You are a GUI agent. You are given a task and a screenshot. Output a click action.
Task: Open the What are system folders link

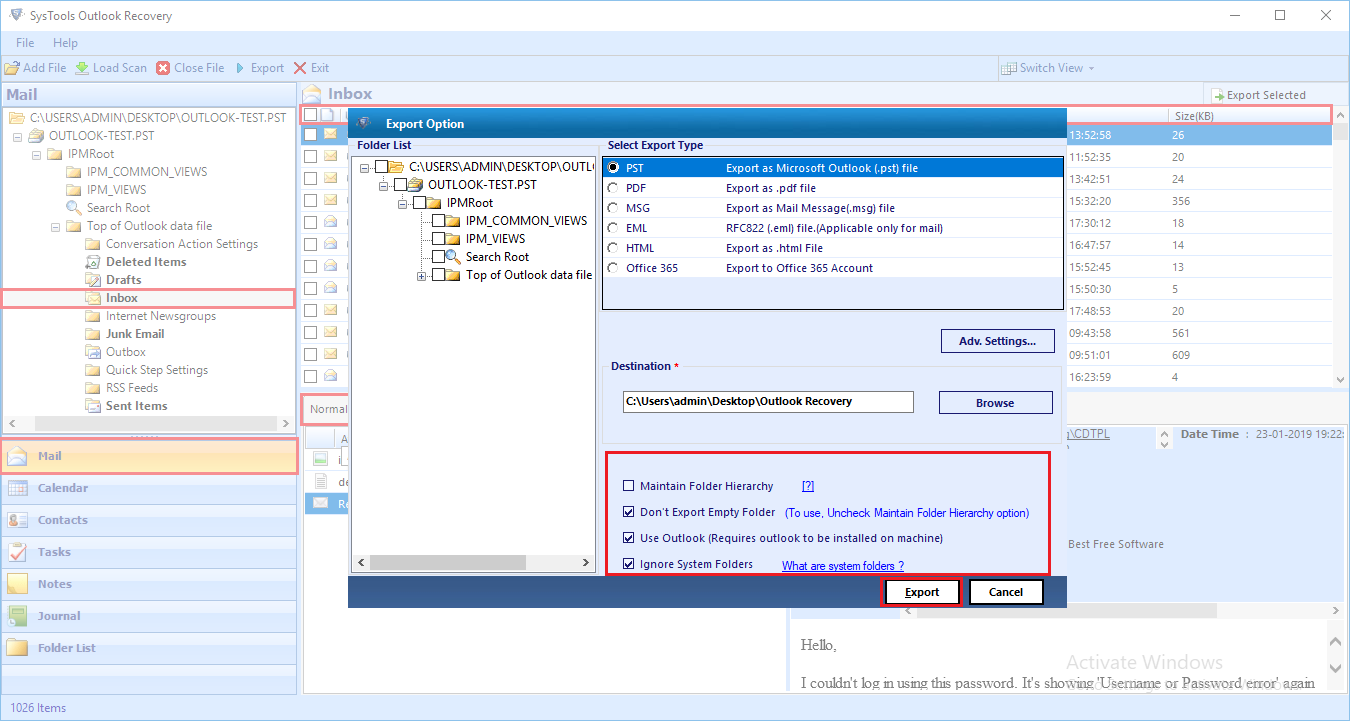(x=843, y=566)
